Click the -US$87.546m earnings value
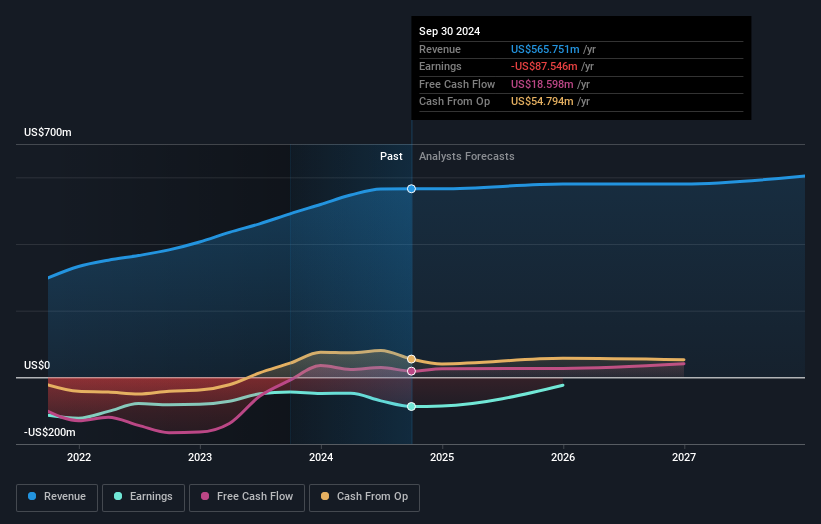 point(544,66)
